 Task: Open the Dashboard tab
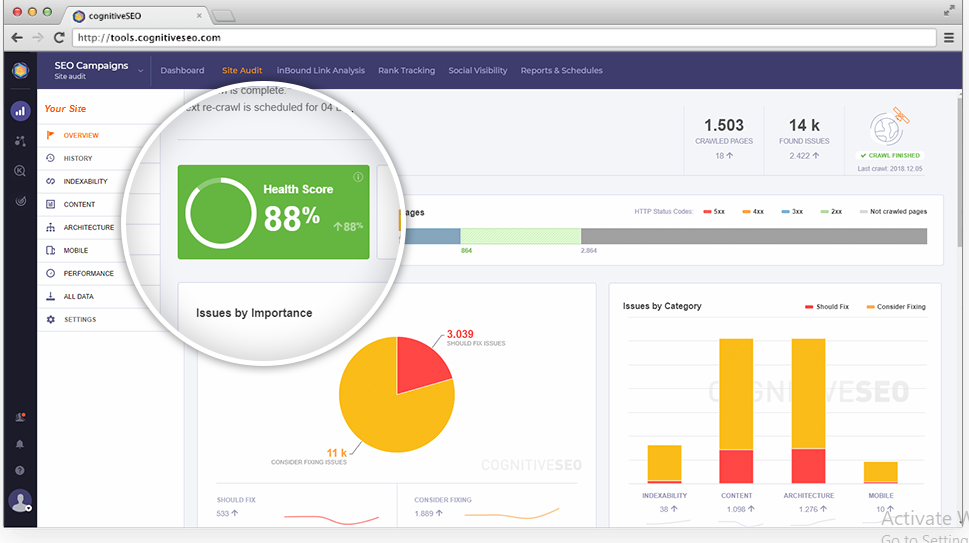click(x=182, y=70)
